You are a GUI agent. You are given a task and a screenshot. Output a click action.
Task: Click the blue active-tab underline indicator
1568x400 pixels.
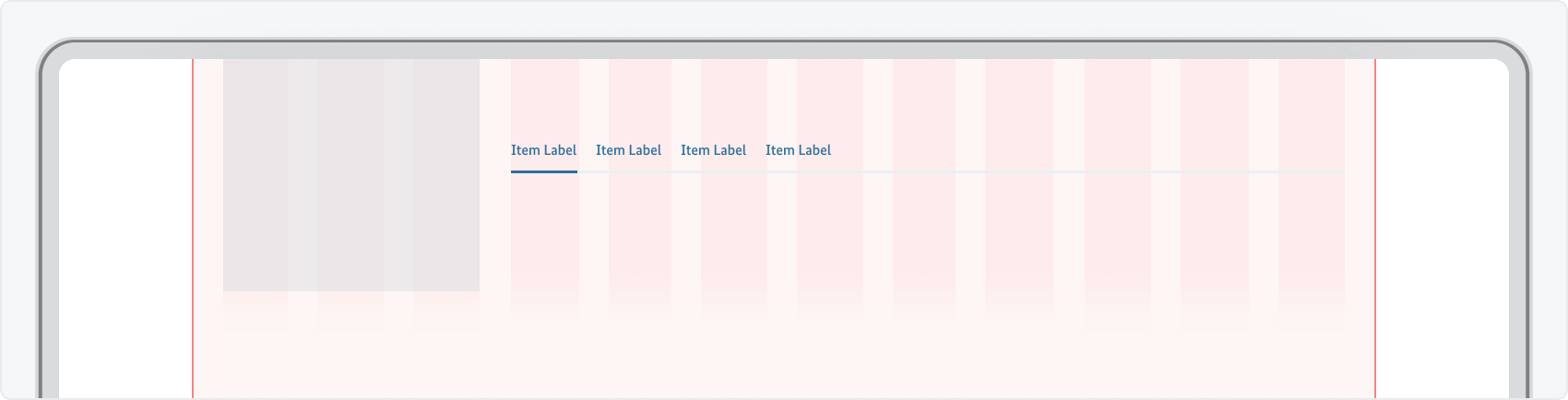(544, 171)
